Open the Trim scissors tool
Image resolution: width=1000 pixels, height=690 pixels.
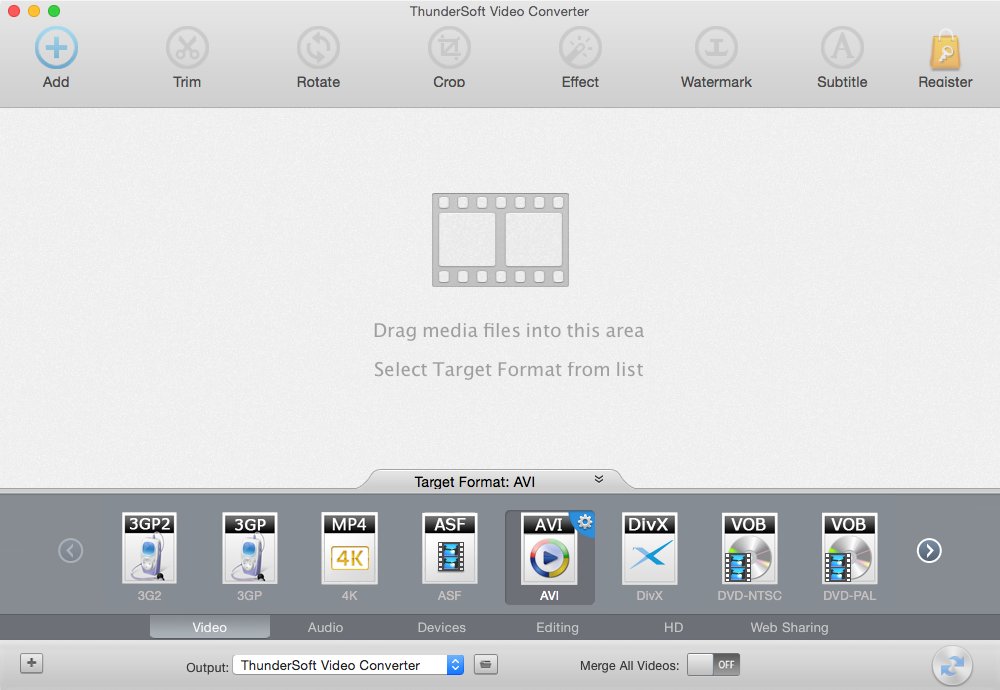click(x=187, y=48)
